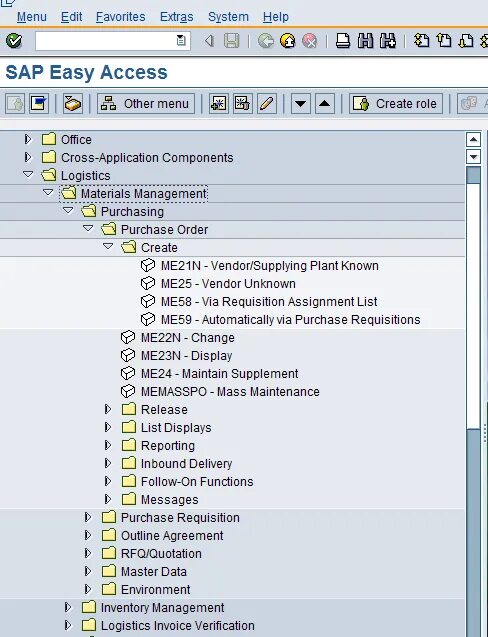488x637 pixels.
Task: Collapse the Create folder node
Action: pos(108,247)
